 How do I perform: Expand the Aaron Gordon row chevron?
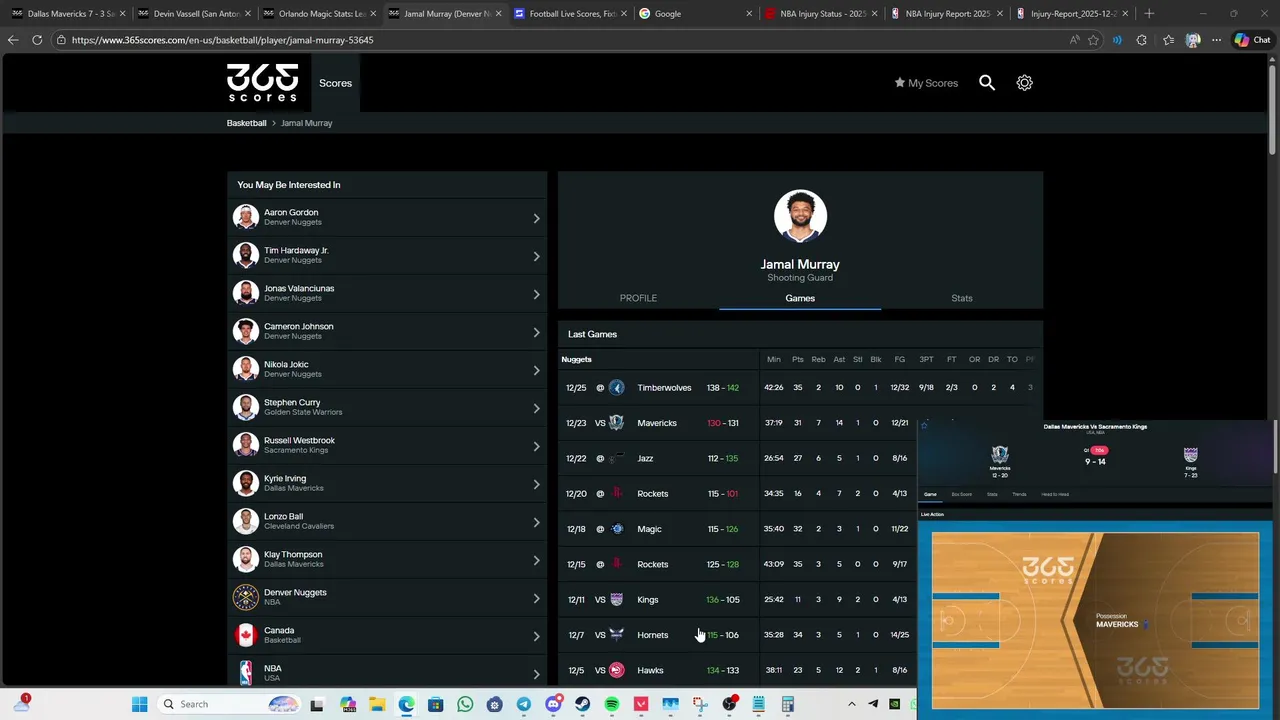click(536, 218)
